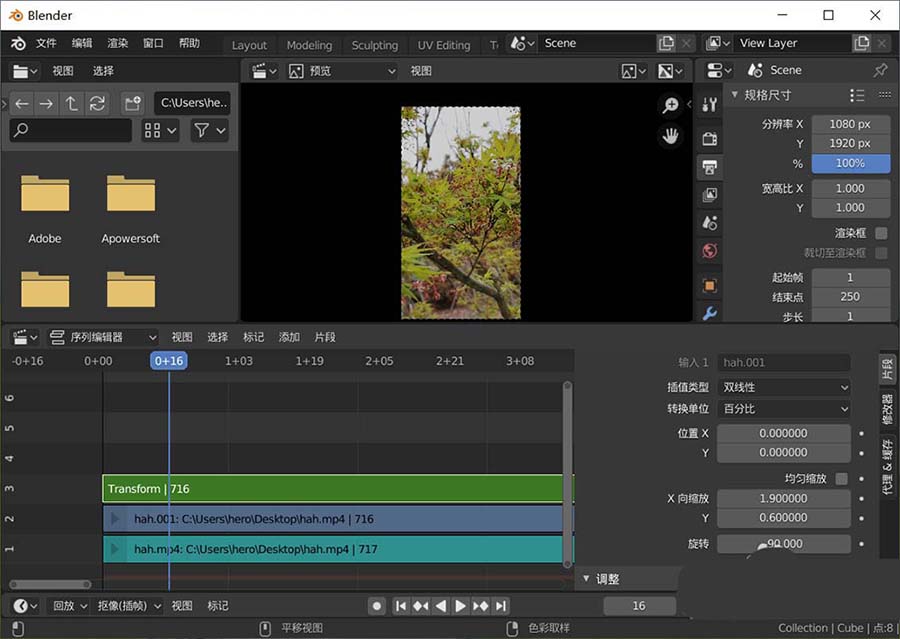Click the resolution percentage 100% slider
The height and width of the screenshot is (639, 900).
(849, 163)
